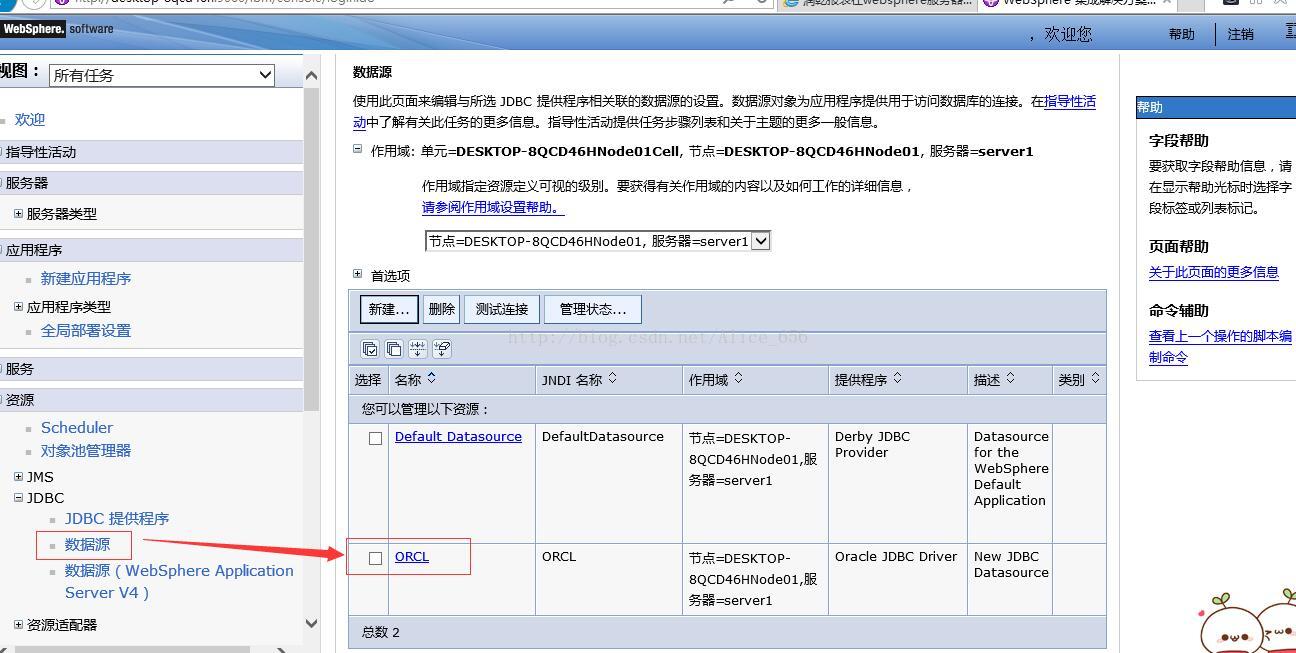Open the scope selection dropdown for server1
Viewport: 1296px width, 653px height.
(598, 241)
